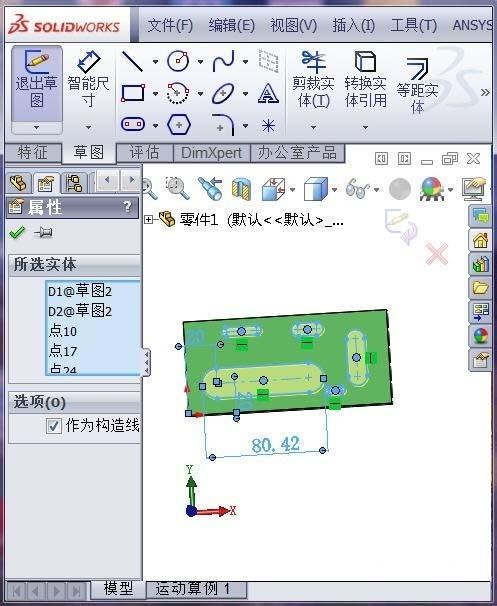
Task: Open Trim Entities dropdown arrow
Action: point(313,127)
